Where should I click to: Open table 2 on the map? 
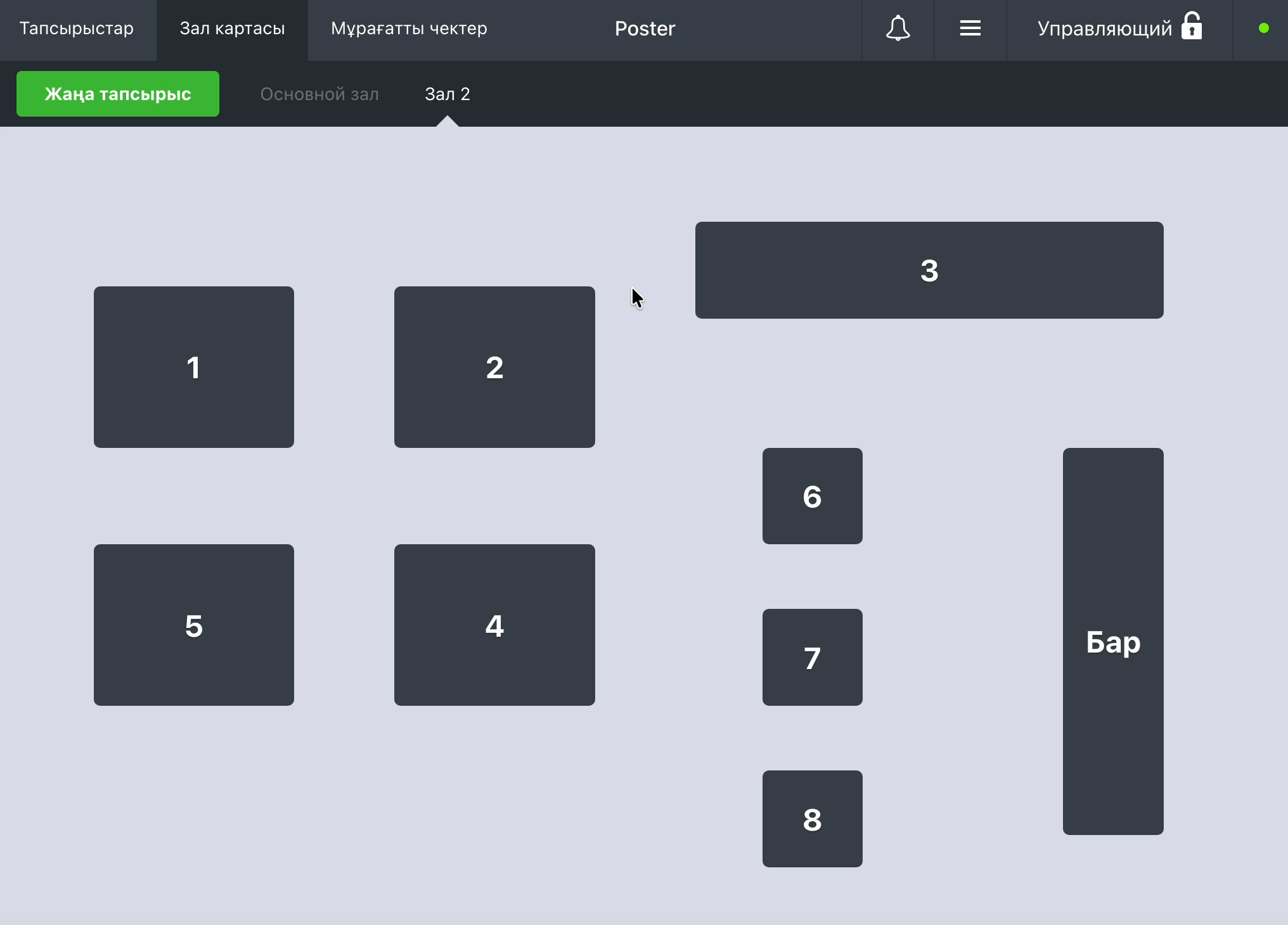pos(494,367)
